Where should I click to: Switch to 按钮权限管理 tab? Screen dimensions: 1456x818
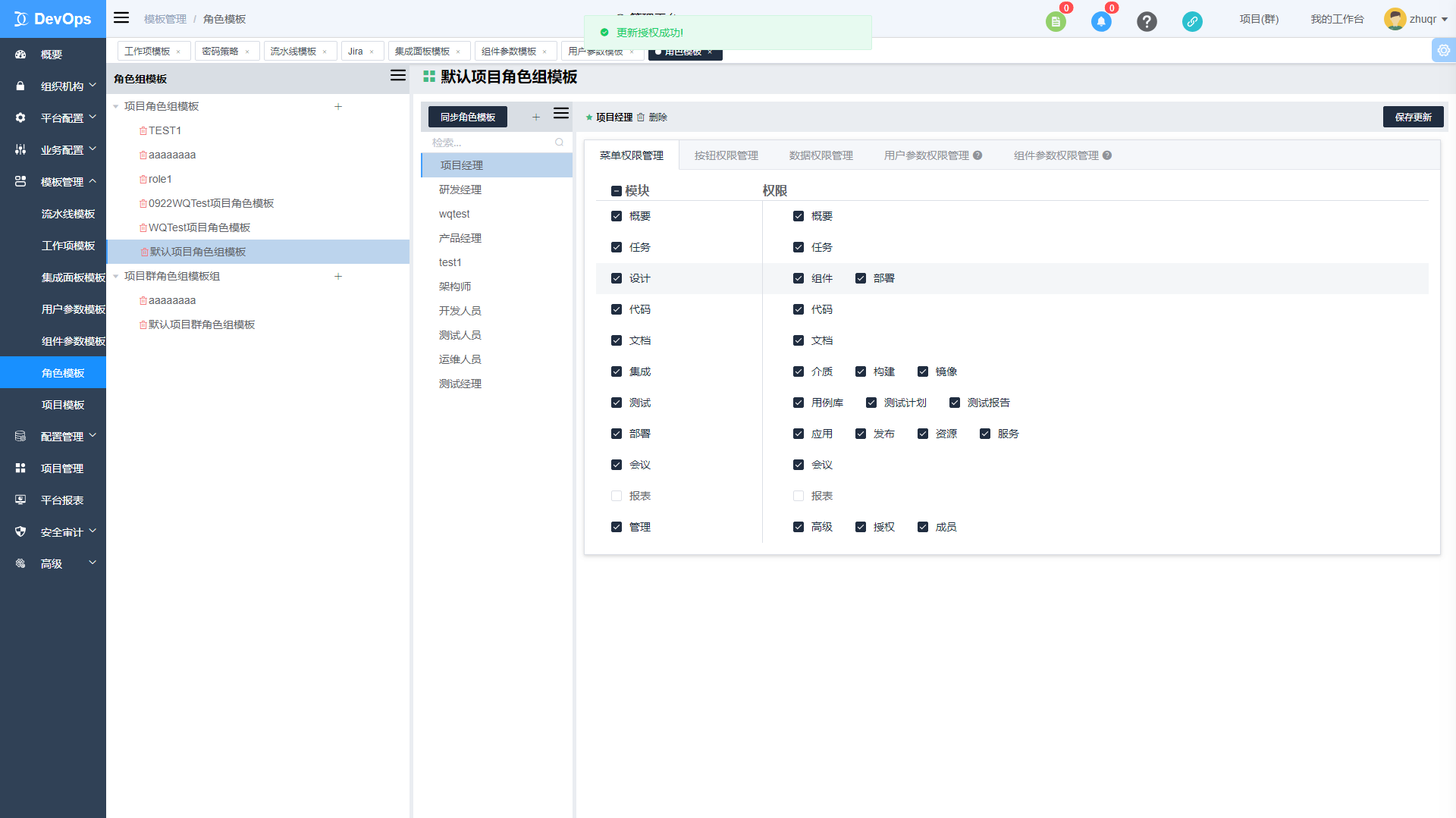[726, 155]
